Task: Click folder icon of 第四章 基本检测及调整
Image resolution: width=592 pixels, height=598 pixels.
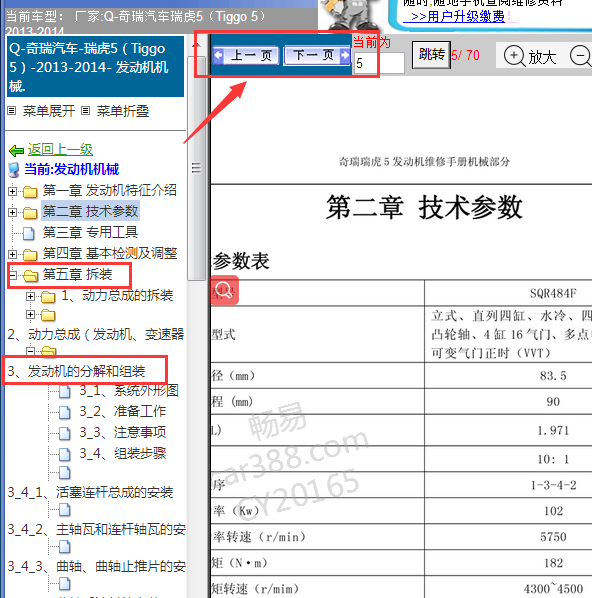Action: (x=30, y=254)
